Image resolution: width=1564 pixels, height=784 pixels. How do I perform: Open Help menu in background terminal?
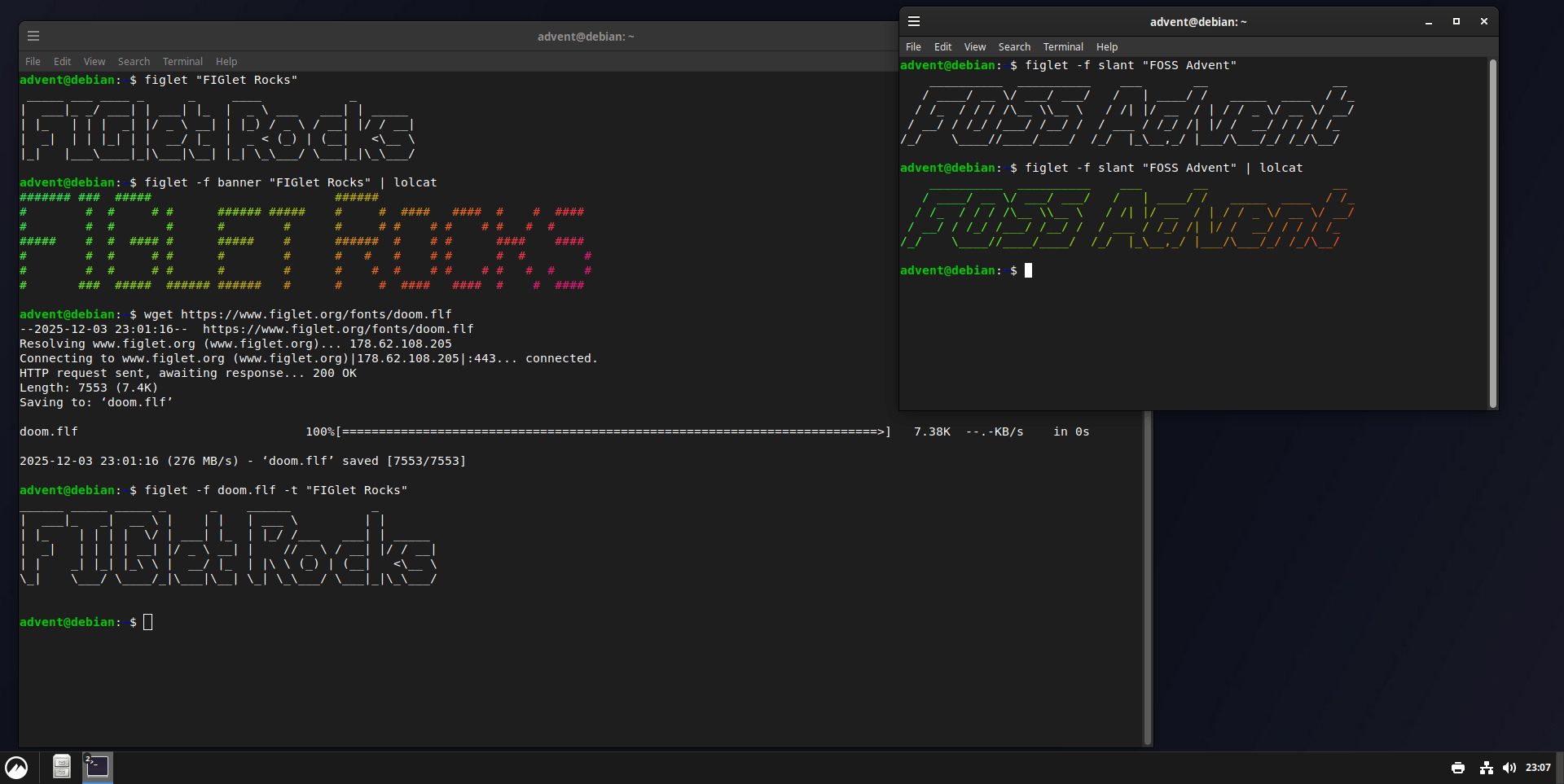[226, 62]
